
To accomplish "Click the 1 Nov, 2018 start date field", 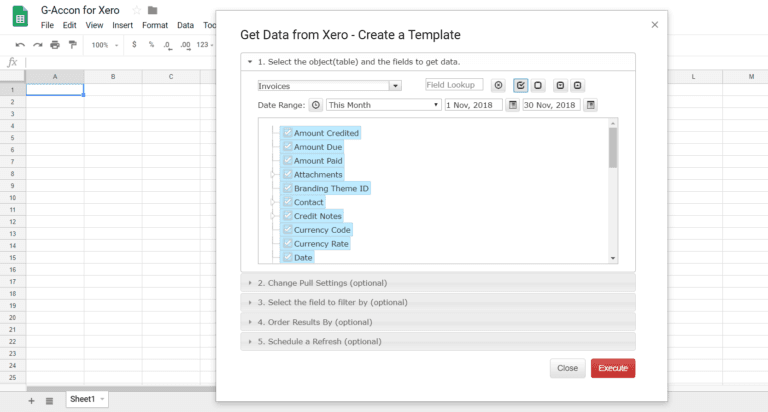I will 473,105.
